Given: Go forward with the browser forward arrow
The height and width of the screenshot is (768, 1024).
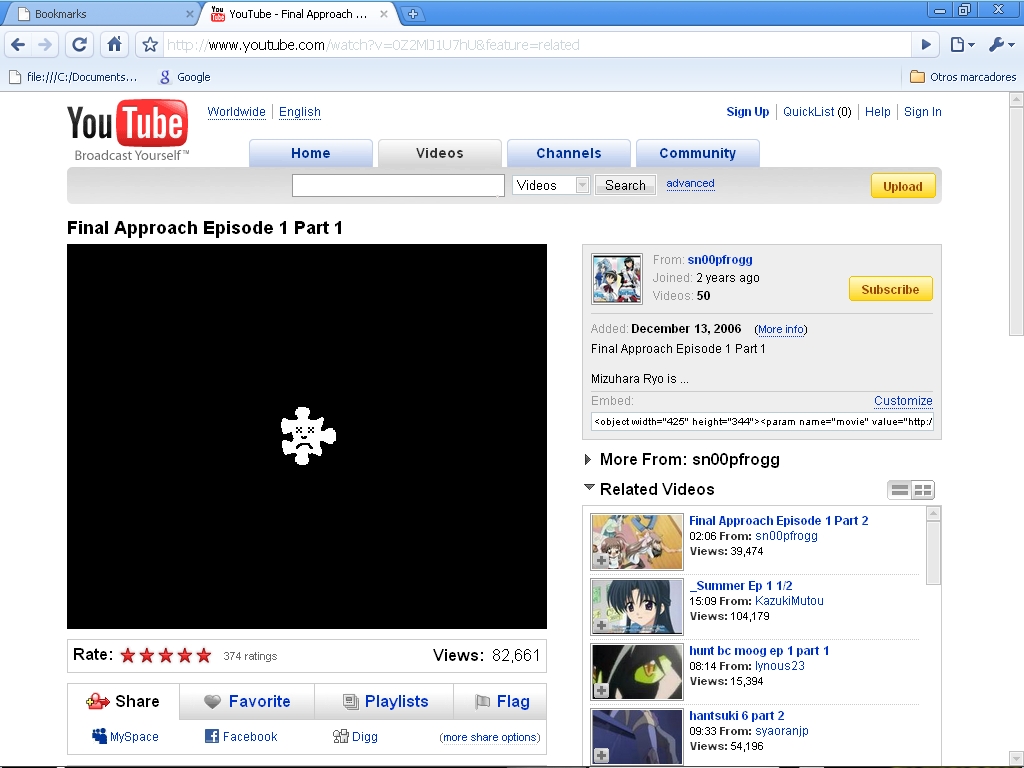Looking at the screenshot, I should [x=45, y=44].
